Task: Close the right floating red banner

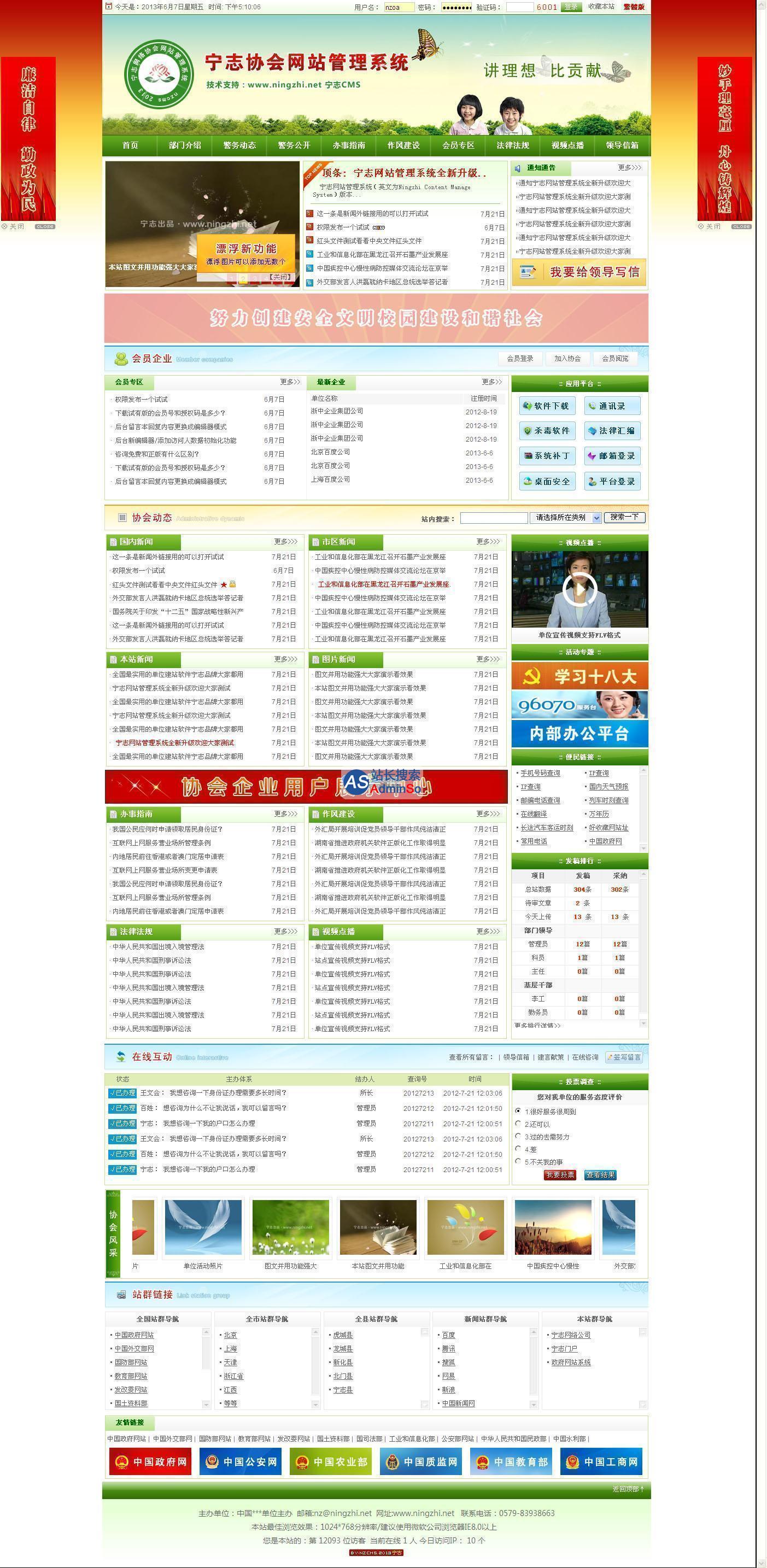Action: click(741, 226)
